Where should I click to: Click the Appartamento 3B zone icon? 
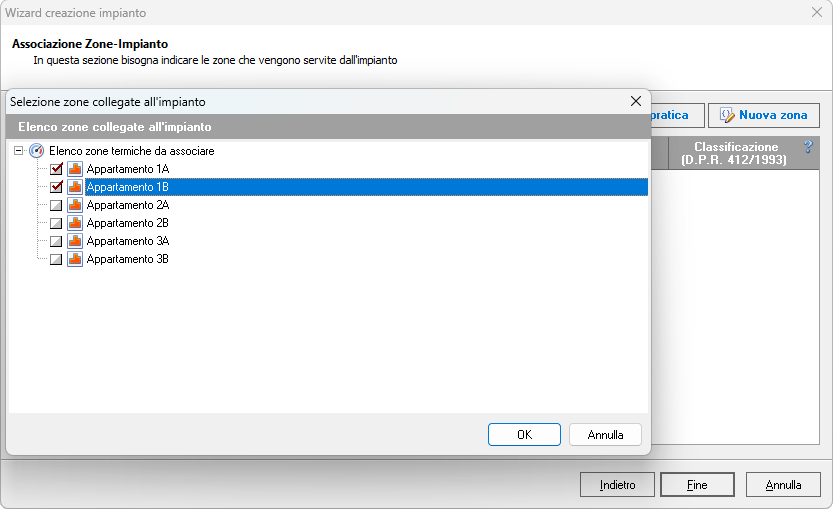point(75,259)
